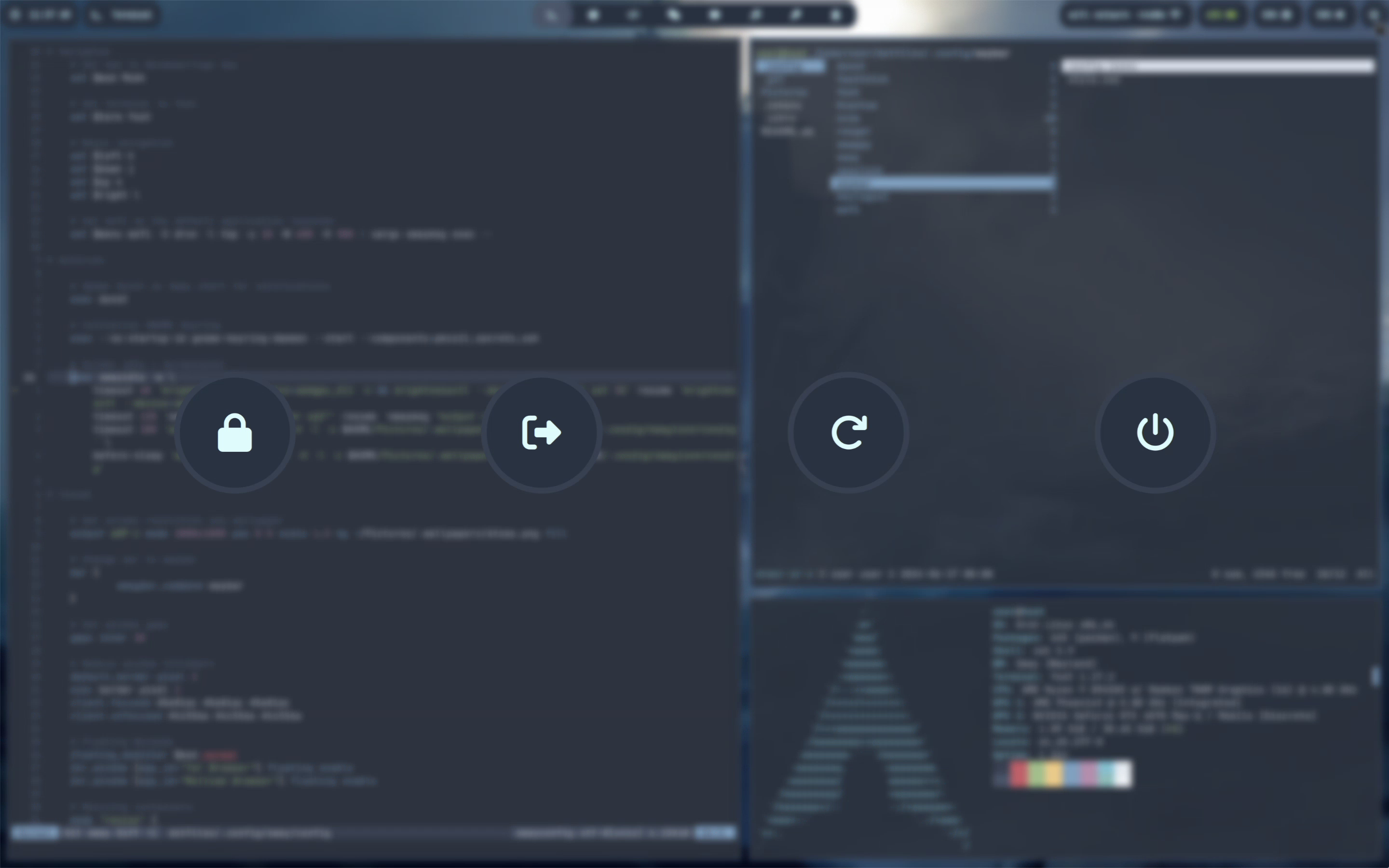Image resolution: width=1389 pixels, height=868 pixels.
Task: Lock the screen with the padlock button
Action: tap(235, 432)
